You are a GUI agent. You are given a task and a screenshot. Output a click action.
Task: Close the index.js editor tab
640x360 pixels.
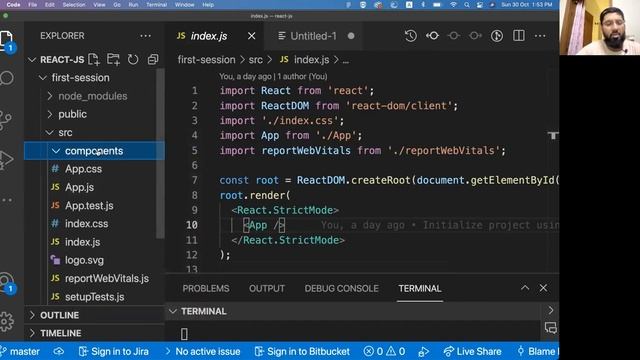(251, 36)
